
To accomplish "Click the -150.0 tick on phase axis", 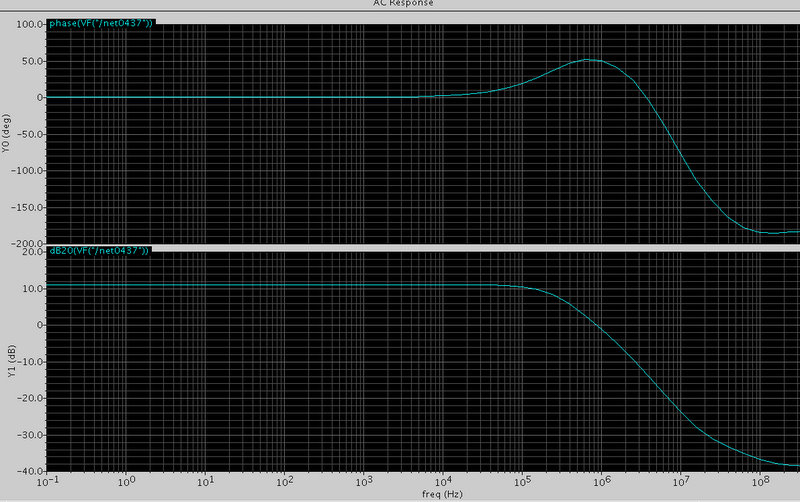I will click(x=28, y=208).
